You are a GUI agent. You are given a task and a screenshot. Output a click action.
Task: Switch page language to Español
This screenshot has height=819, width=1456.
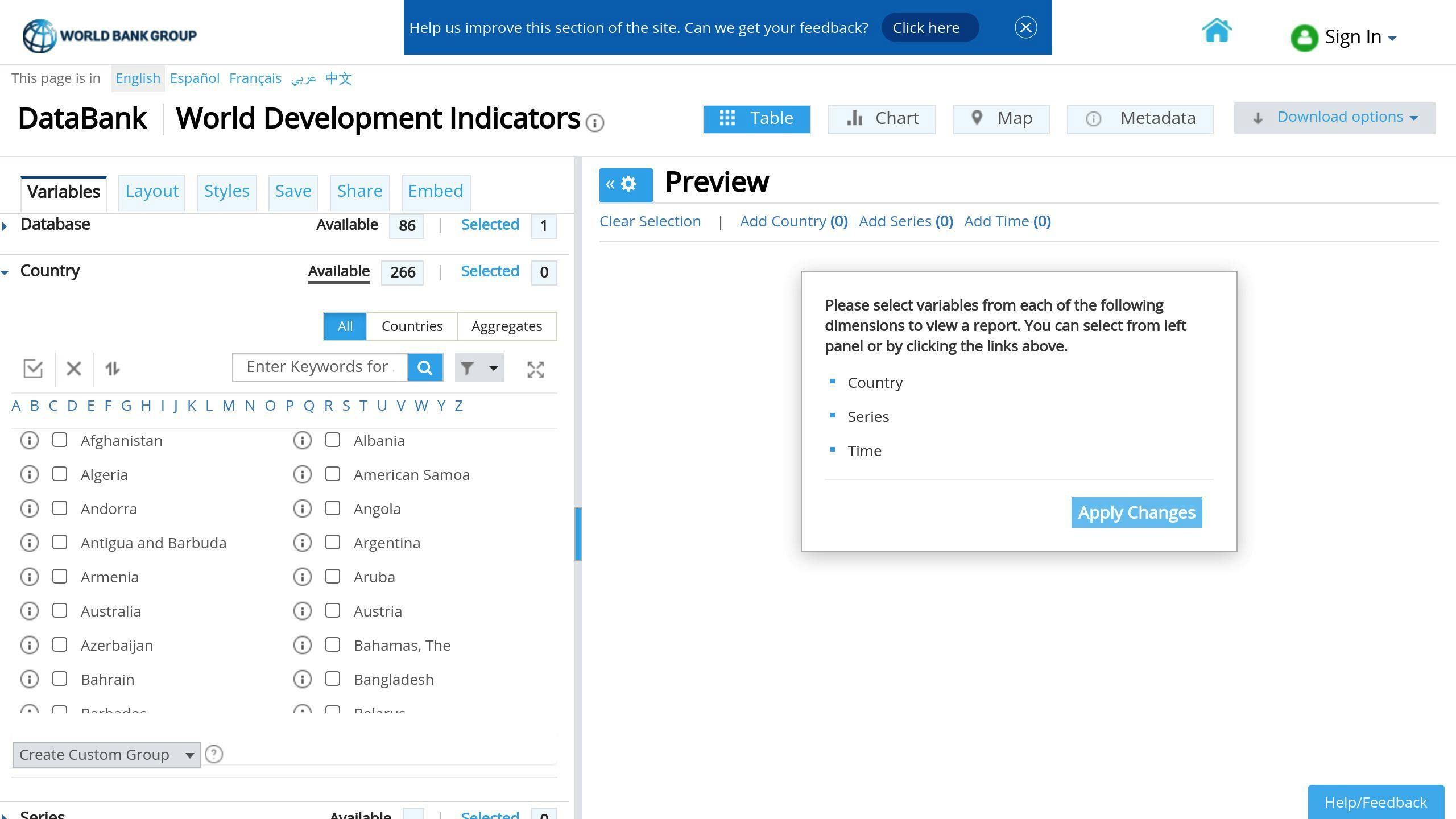point(195,78)
